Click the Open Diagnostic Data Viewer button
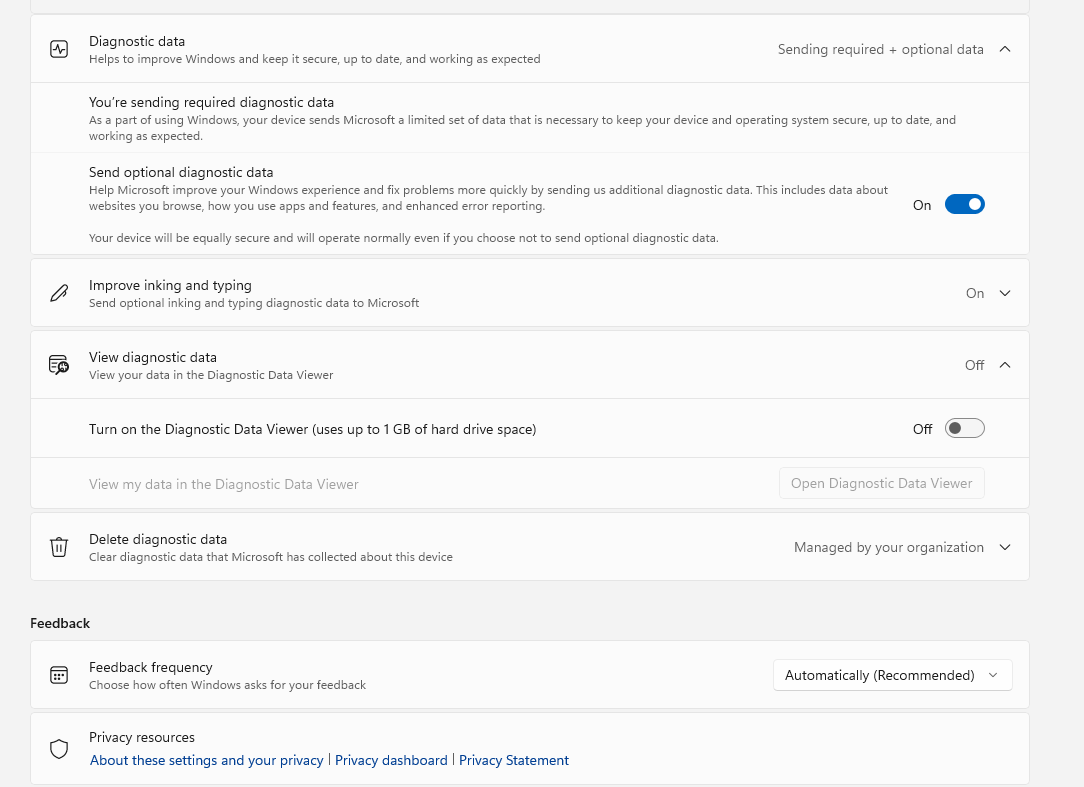 pyautogui.click(x=881, y=483)
